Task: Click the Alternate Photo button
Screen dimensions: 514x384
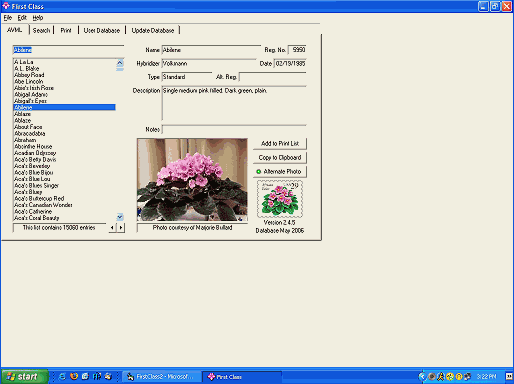Action: [280, 171]
